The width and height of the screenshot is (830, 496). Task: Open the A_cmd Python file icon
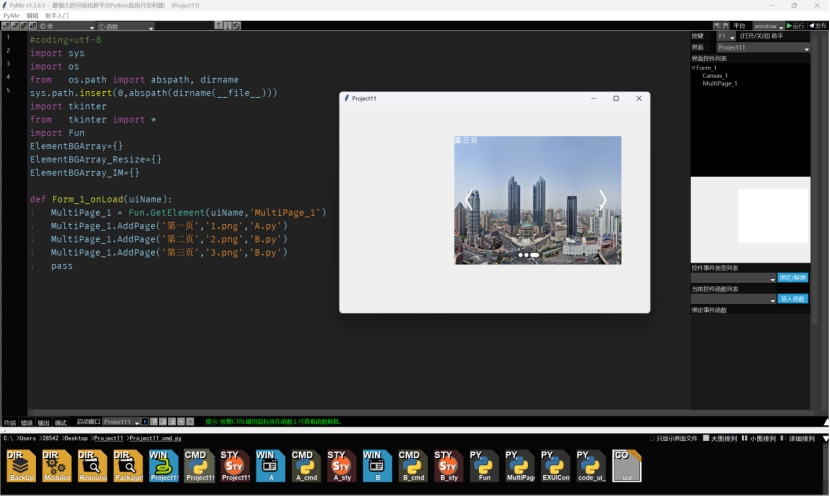click(x=306, y=466)
